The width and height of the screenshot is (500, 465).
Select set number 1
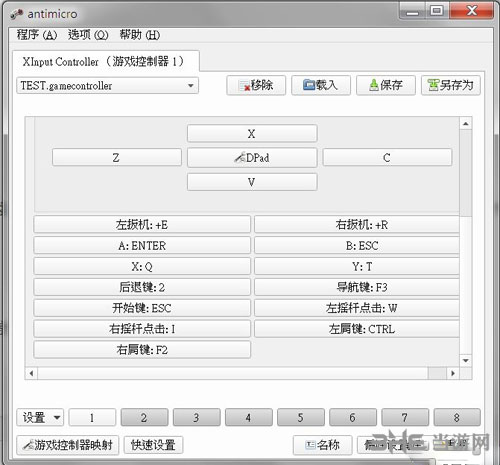[92, 417]
